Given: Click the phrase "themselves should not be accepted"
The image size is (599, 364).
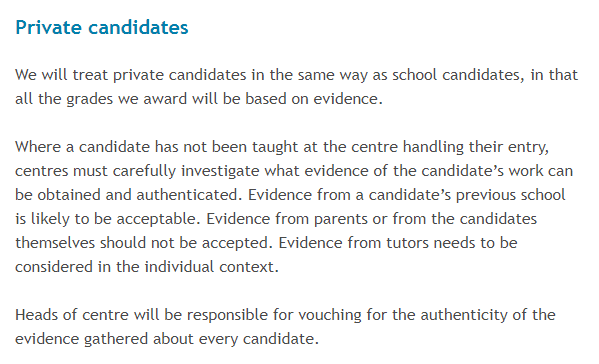Looking at the screenshot, I should tap(142, 243).
